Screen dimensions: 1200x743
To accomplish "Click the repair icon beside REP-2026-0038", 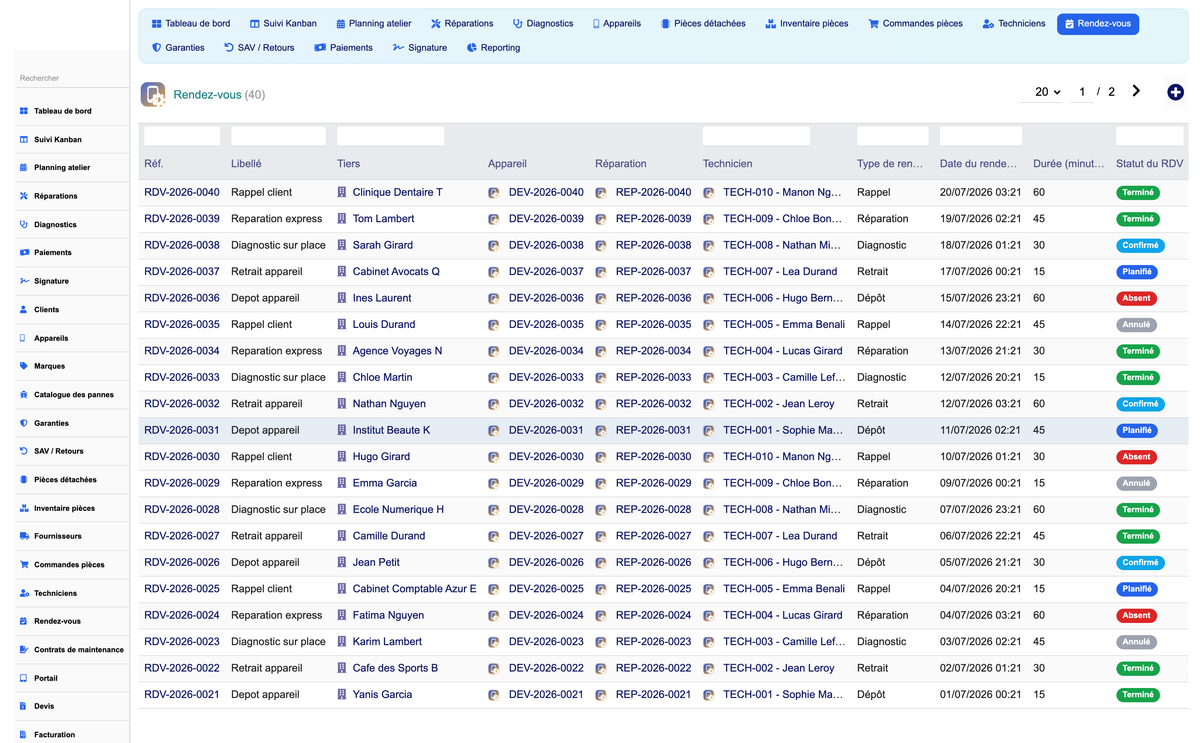I will coord(601,245).
